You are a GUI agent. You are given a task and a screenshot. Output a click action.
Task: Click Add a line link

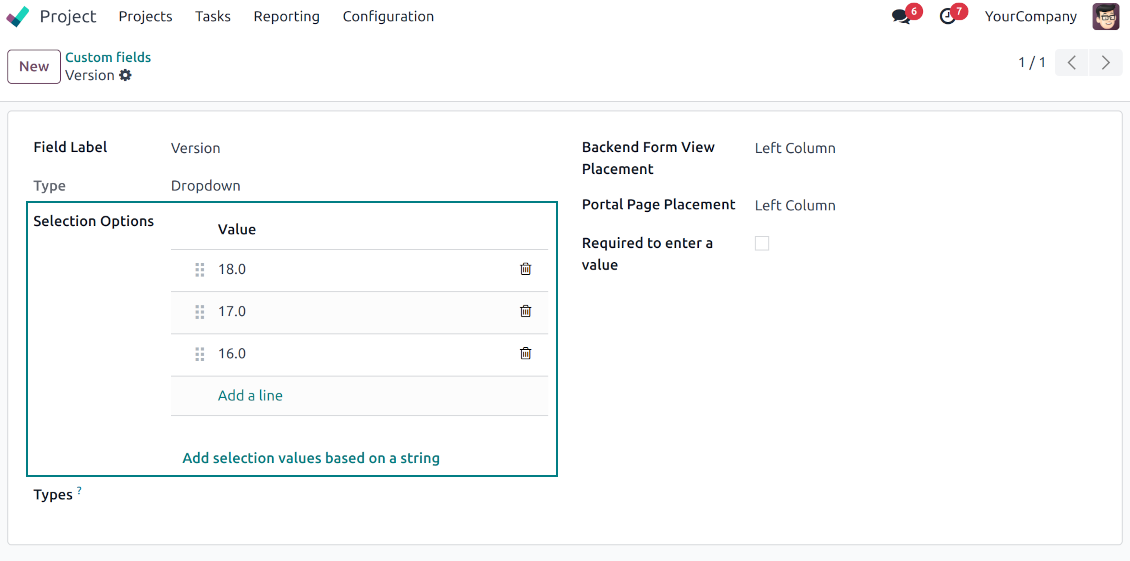click(x=250, y=396)
